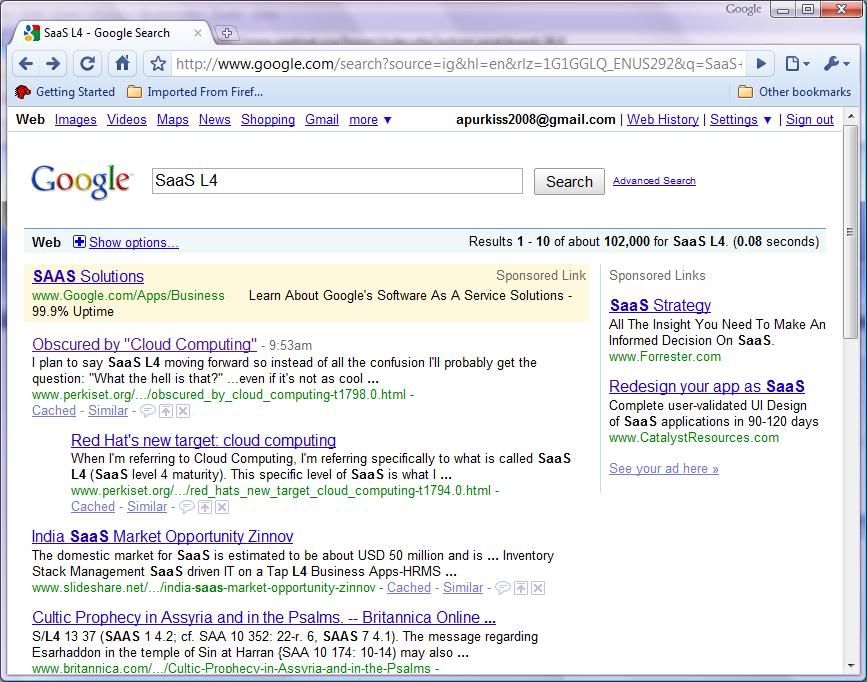
Task: Expand Show options plus icon
Action: pos(79,242)
